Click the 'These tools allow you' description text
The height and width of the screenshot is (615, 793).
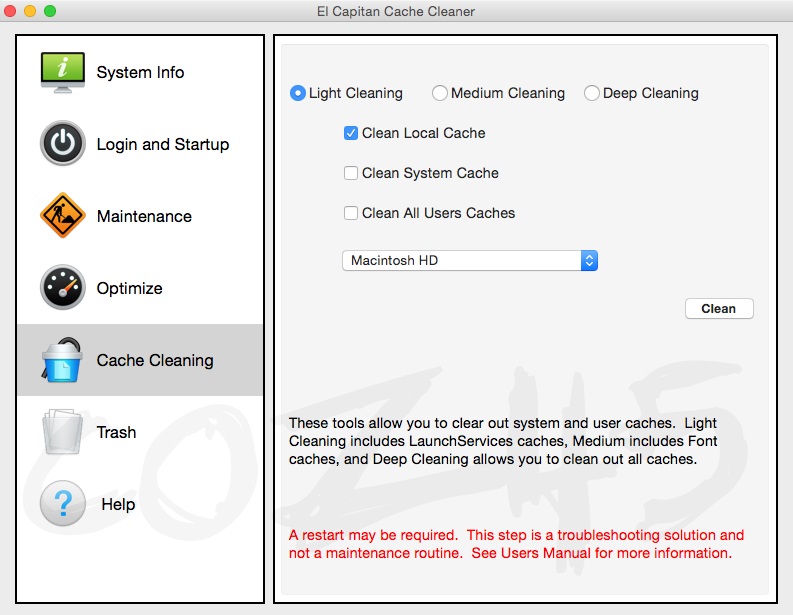point(503,441)
